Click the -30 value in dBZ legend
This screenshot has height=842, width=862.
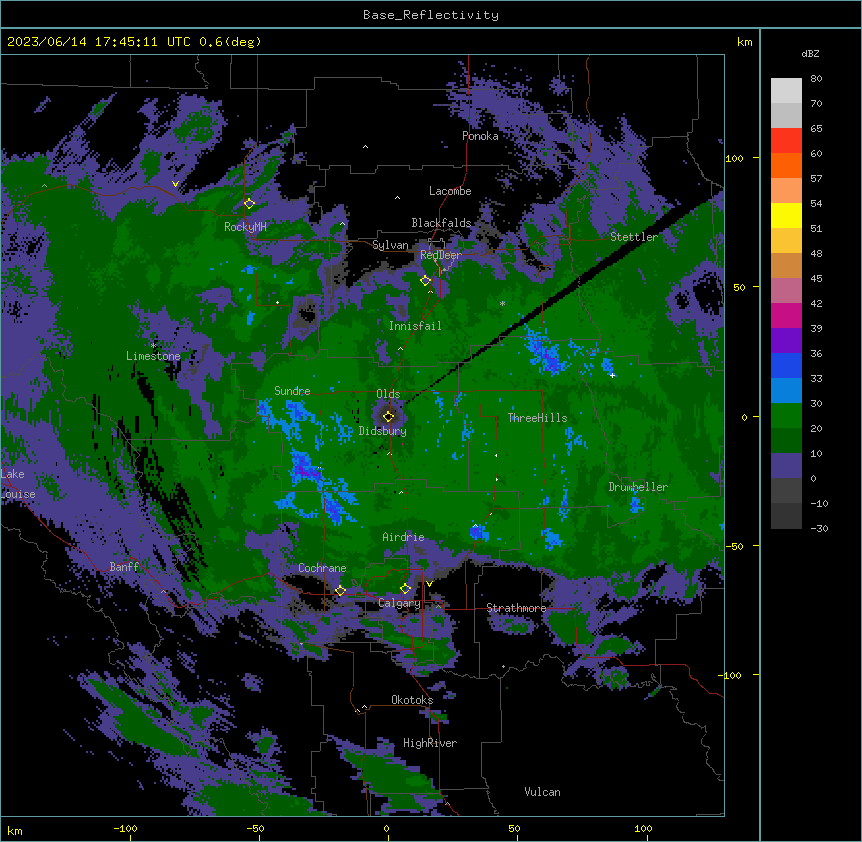click(x=819, y=529)
